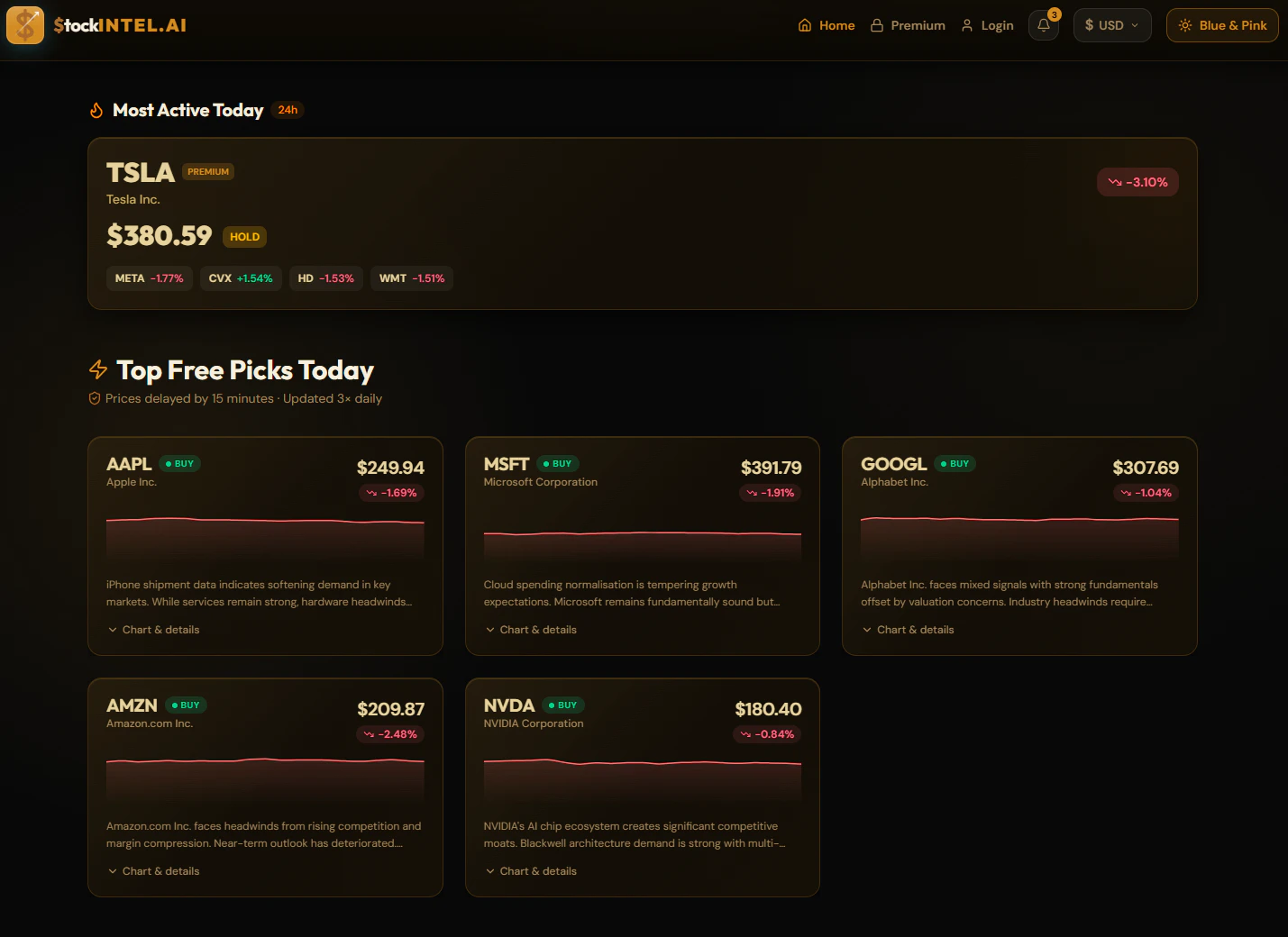This screenshot has width=1288, height=937.
Task: Click the TSLA -3.10% trend-down badge
Action: 1137,182
